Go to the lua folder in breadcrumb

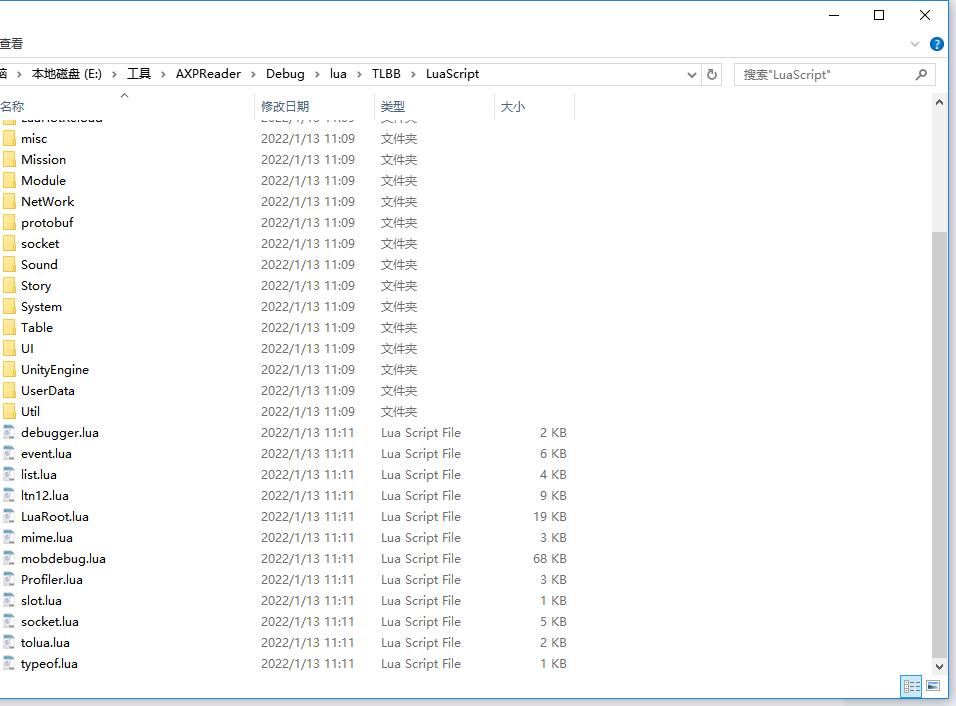[338, 74]
